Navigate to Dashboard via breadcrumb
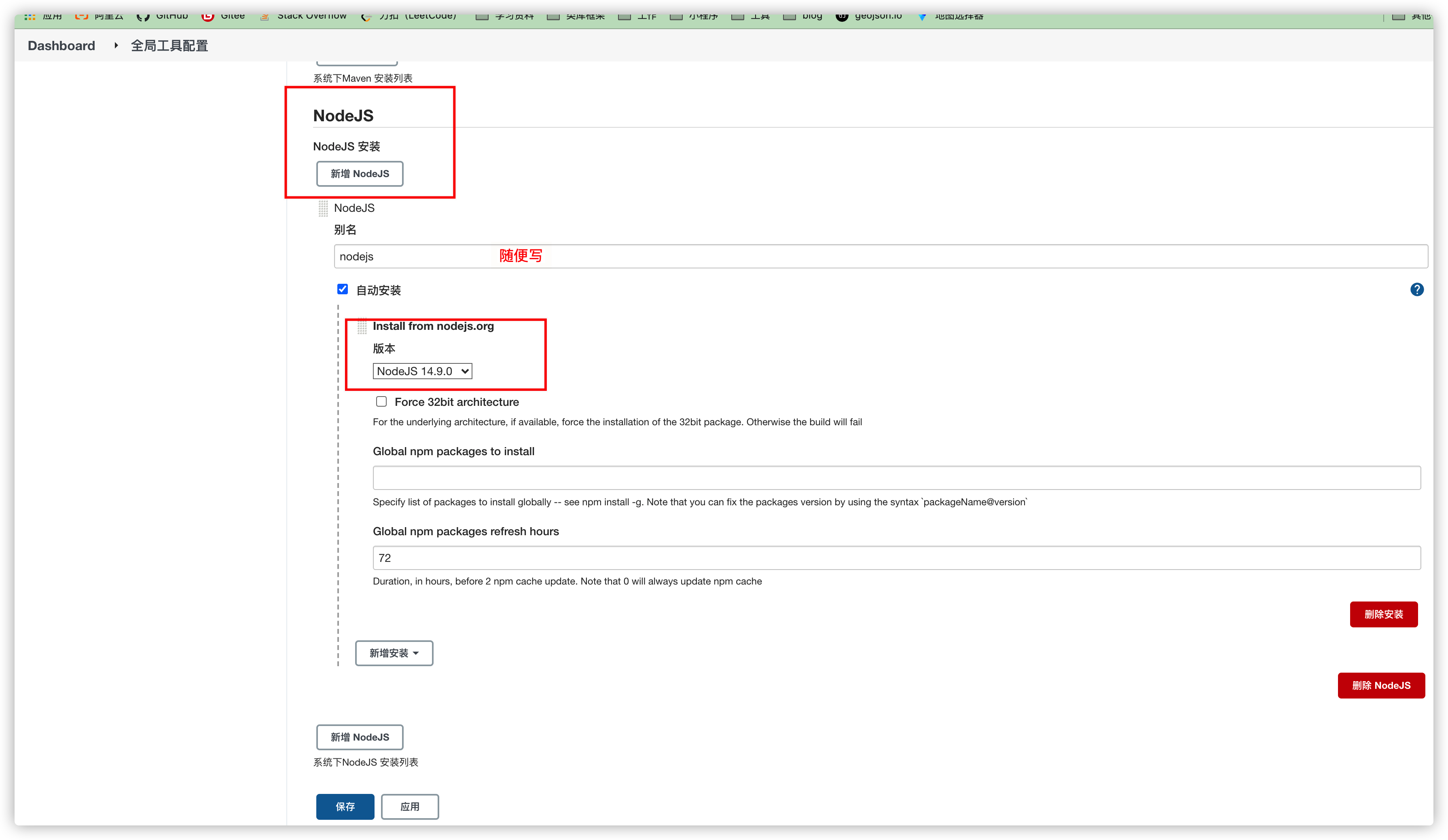The width and height of the screenshot is (1448, 840). 61,45
